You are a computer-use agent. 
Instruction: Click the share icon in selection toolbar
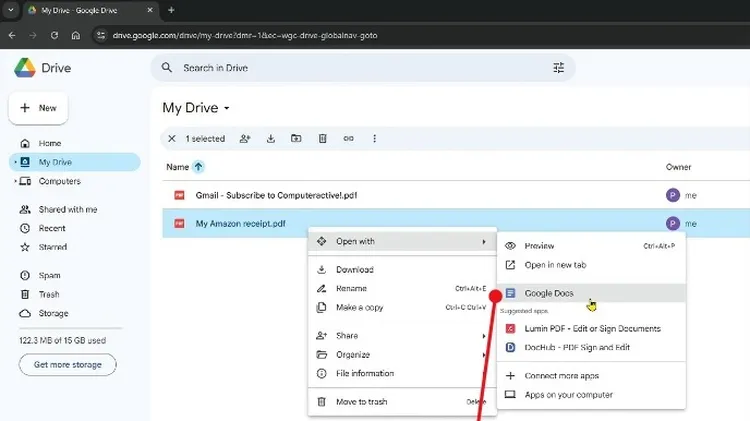click(x=245, y=139)
